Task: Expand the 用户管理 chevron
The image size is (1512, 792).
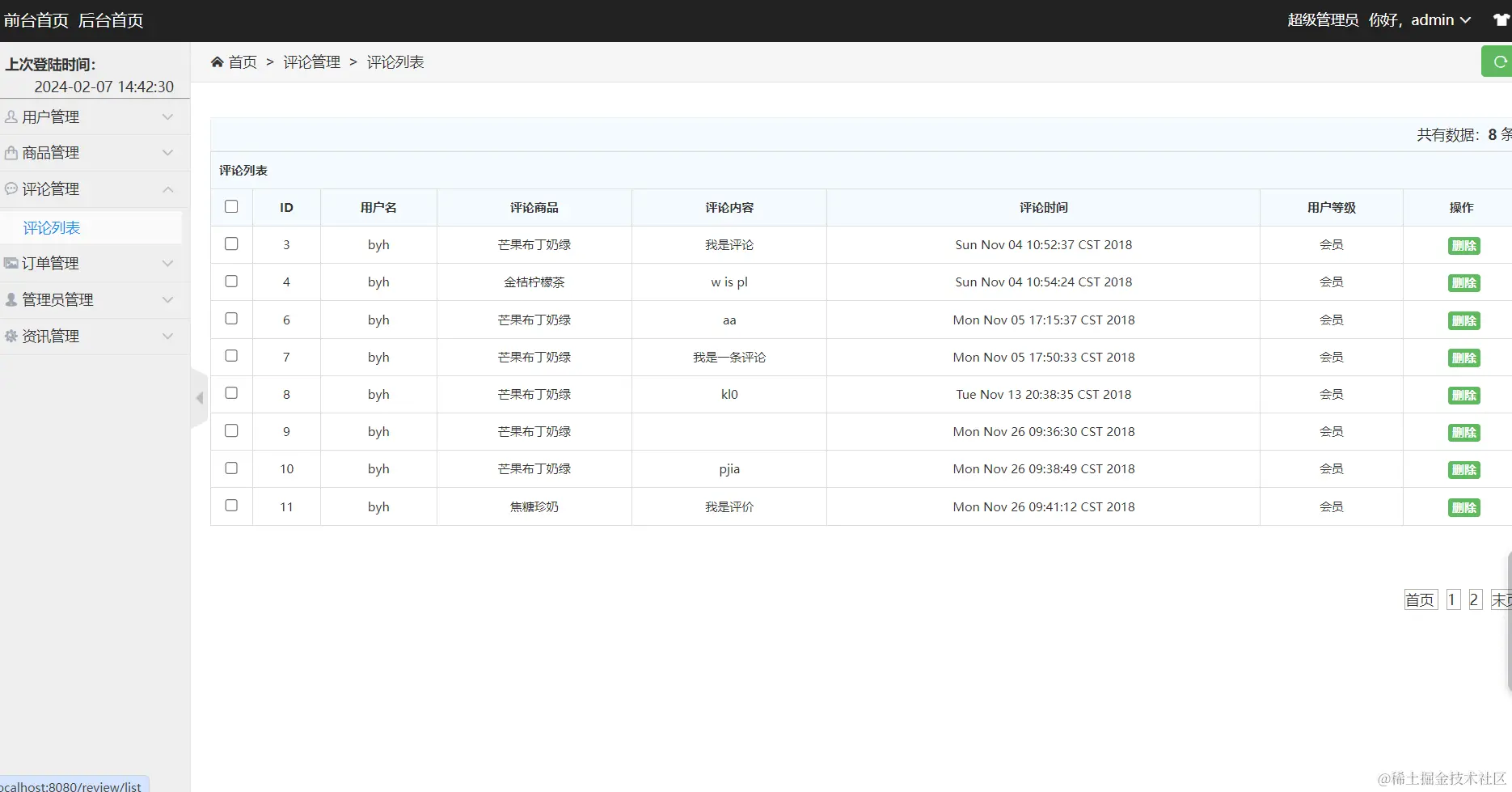Action: [167, 116]
